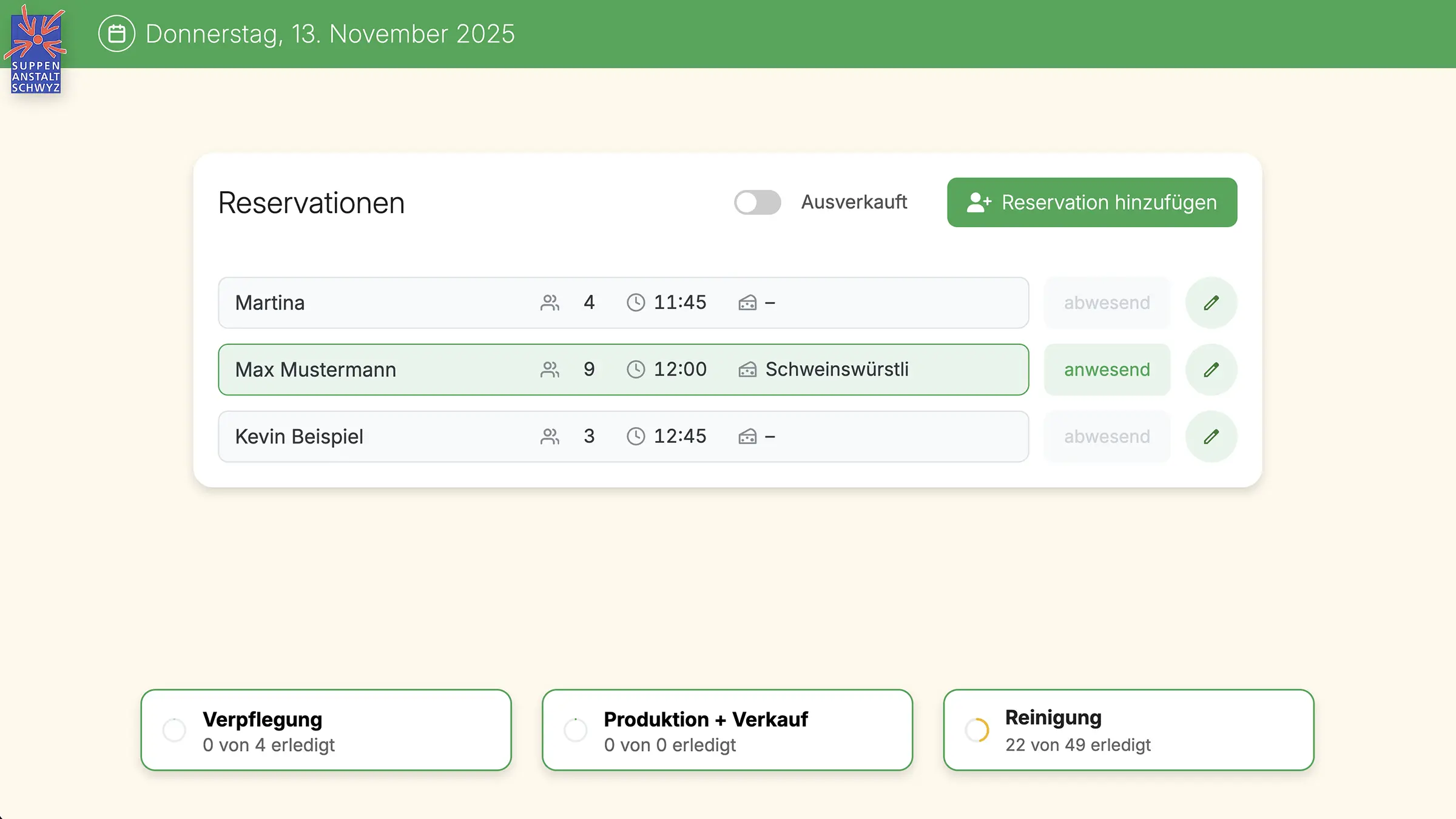Click the clock icon in Max Mustermann's row
The width and height of the screenshot is (1456, 819).
(635, 369)
